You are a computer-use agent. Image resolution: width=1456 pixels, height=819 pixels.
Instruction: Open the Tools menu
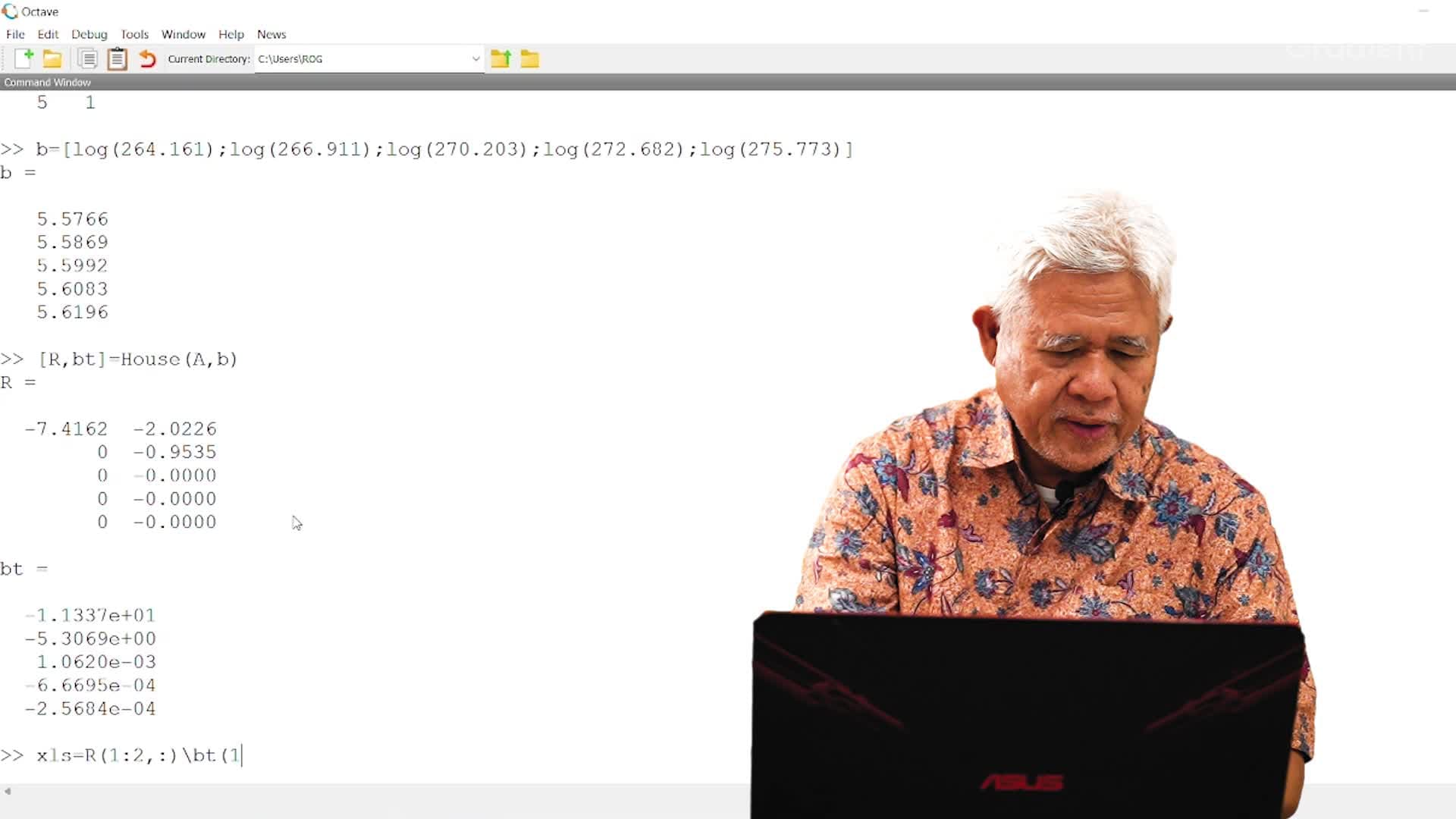134,34
